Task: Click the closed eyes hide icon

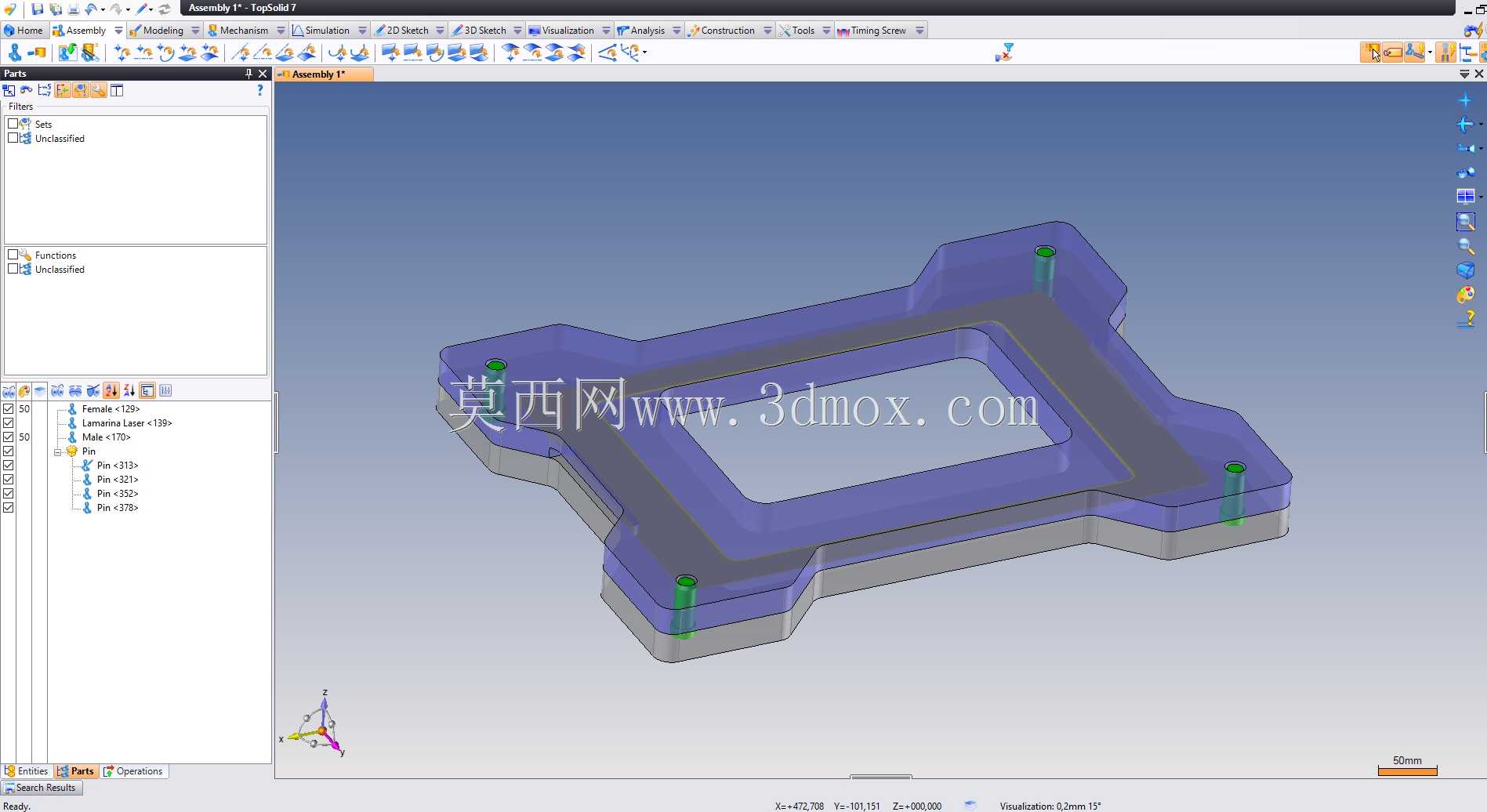Action: [75, 390]
